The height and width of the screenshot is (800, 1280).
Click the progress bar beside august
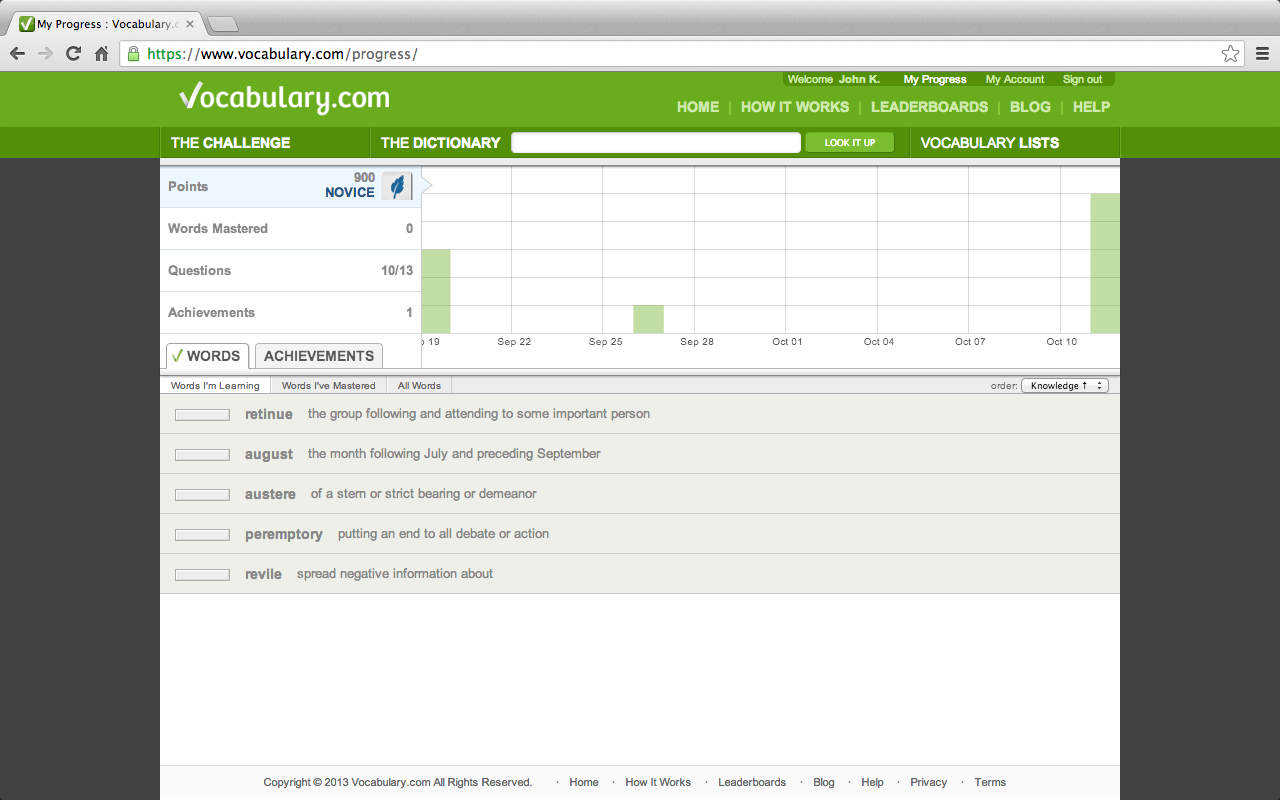(202, 455)
